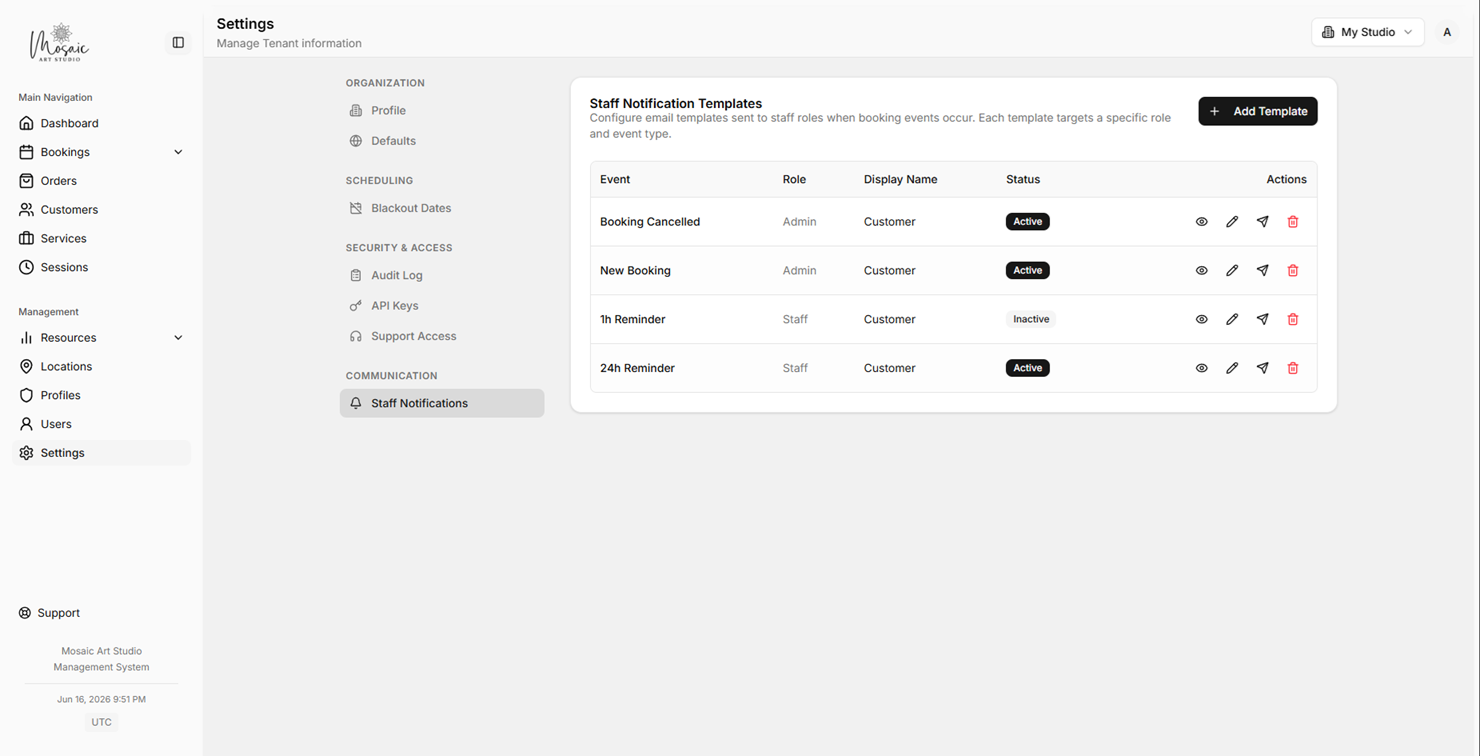This screenshot has height=756, width=1480.
Task: Click the Role column header
Action: click(794, 180)
